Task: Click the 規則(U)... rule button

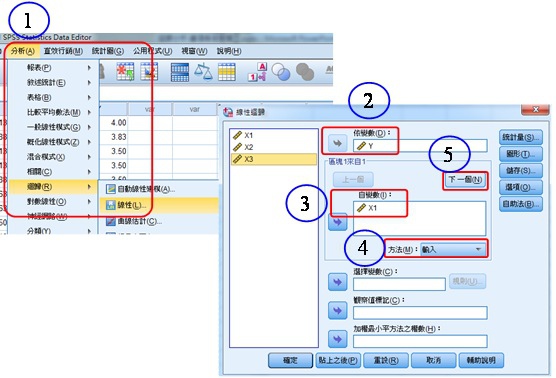Action: tap(467, 282)
